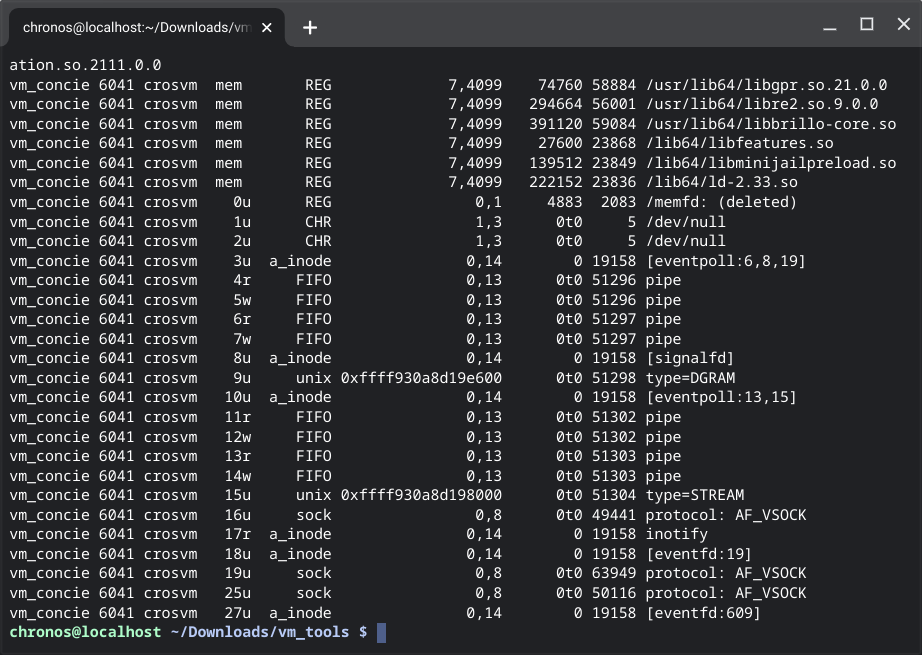Viewport: 922px width, 655px height.
Task: Click the 13r file descriptor
Action: pos(238,456)
